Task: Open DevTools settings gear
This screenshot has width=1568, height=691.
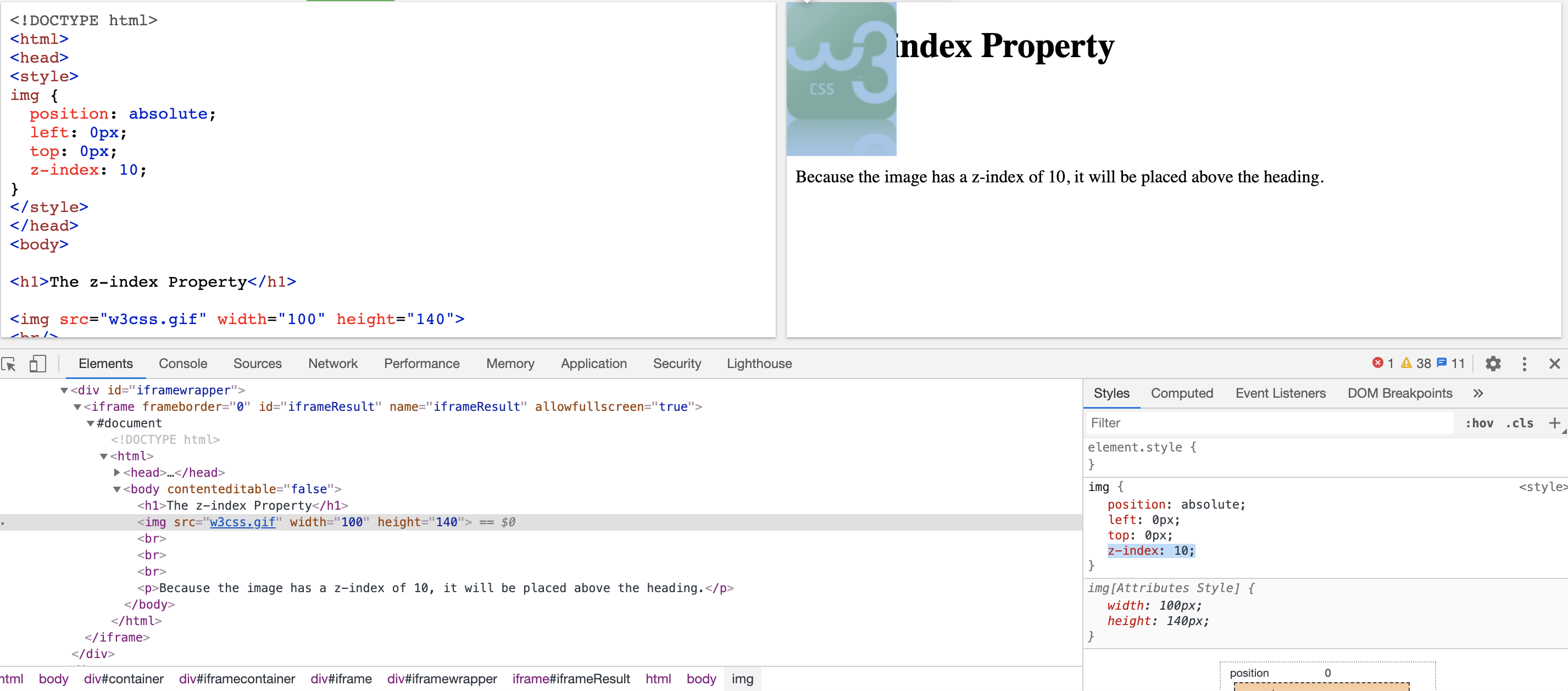Action: (1493, 364)
